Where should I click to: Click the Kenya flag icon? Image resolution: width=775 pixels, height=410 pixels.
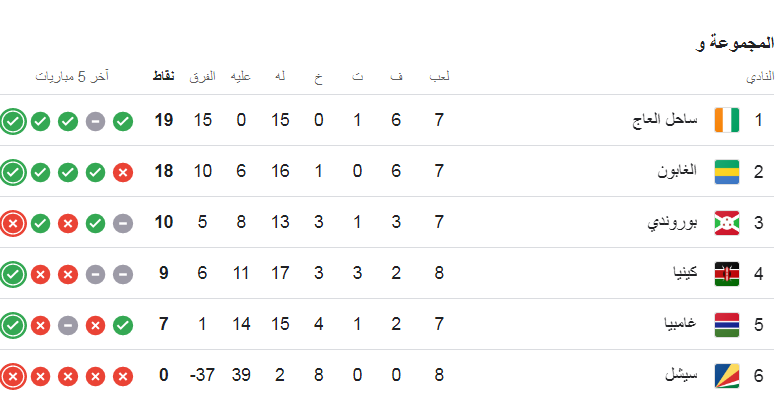point(728,274)
